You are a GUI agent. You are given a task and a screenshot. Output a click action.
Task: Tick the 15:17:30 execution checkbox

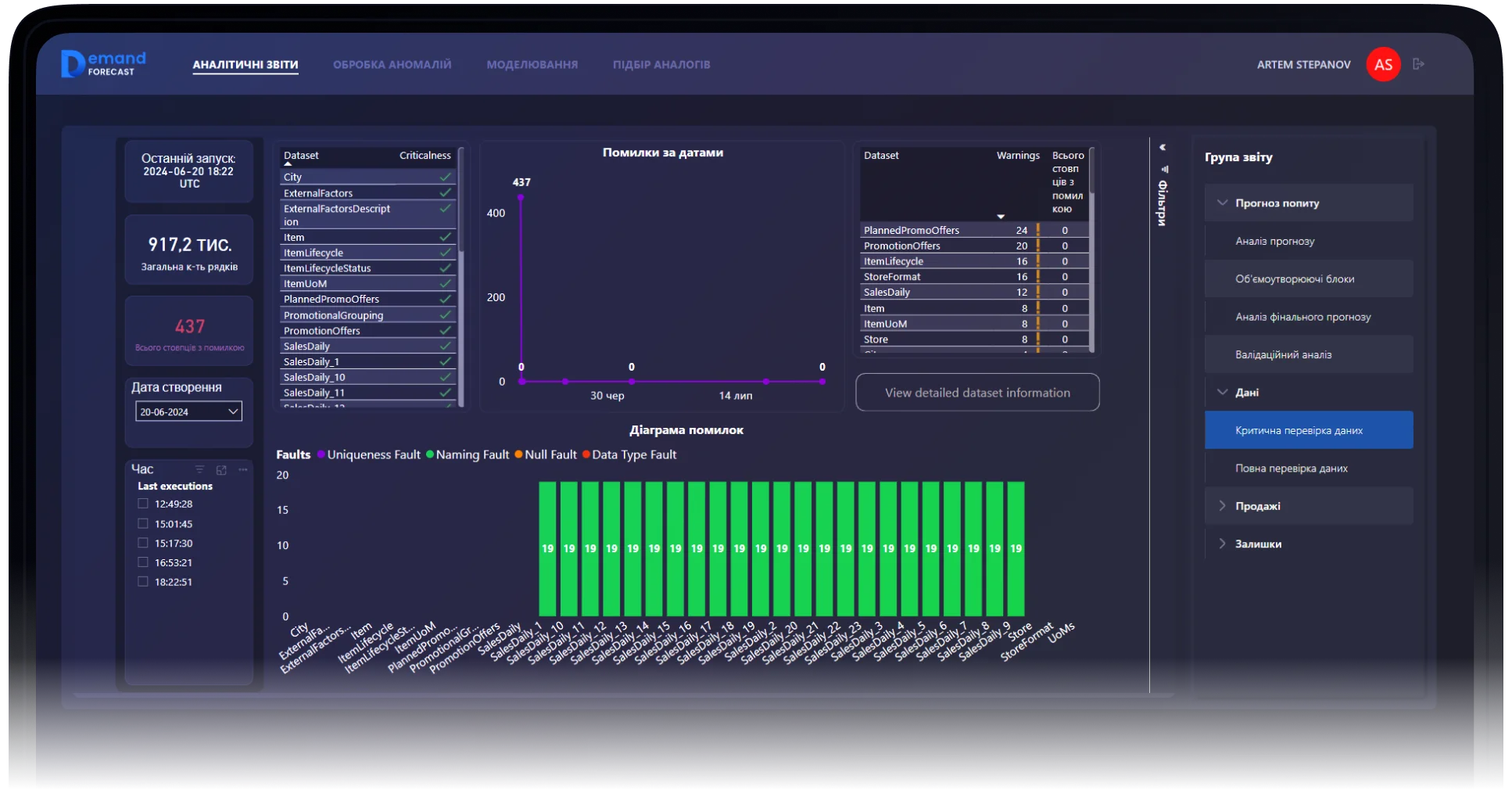143,543
